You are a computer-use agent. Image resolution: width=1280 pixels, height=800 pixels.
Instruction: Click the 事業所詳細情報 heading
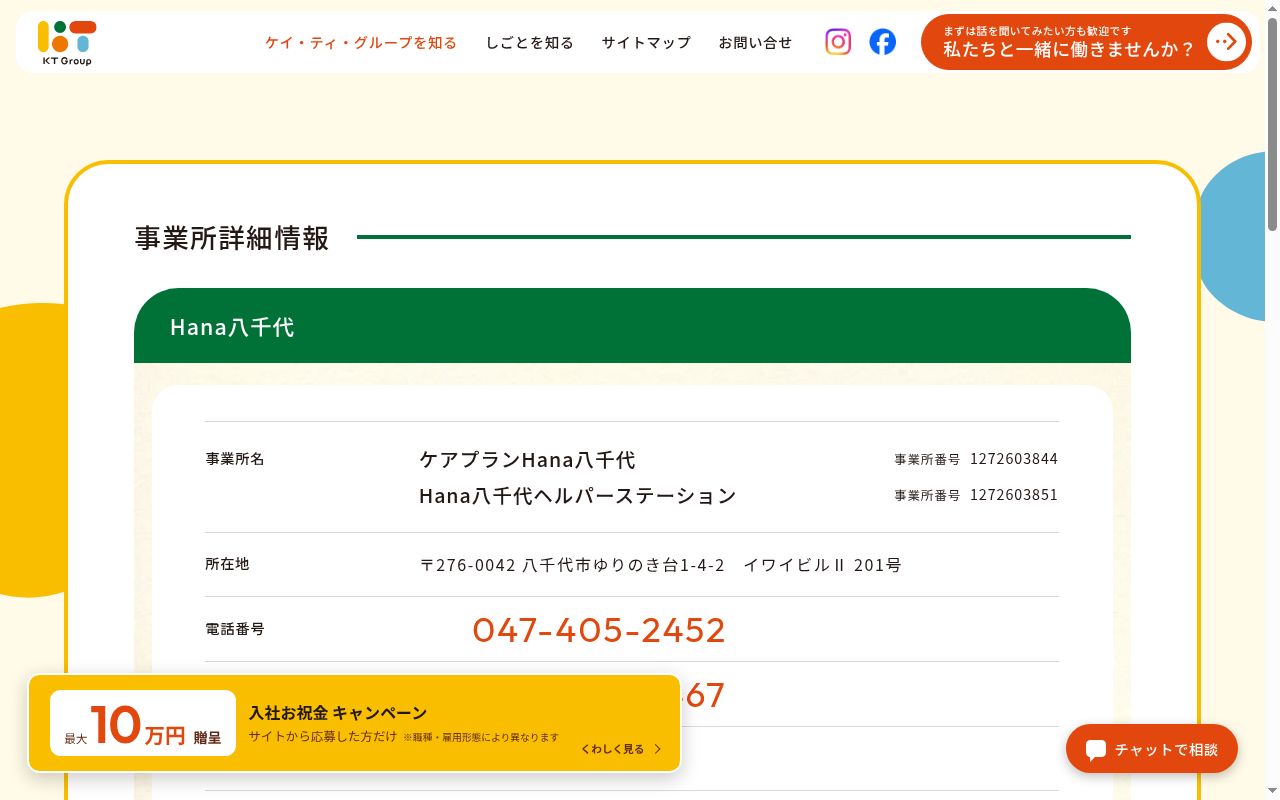[x=232, y=237]
